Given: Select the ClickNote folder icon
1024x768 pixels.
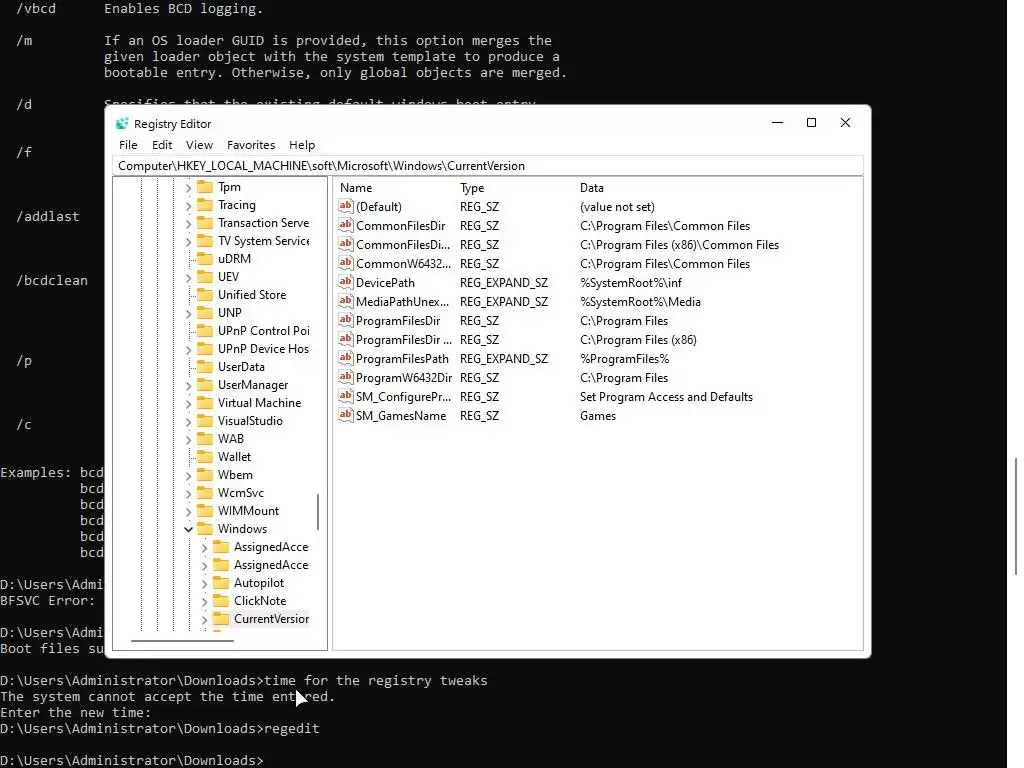Looking at the screenshot, I should [221, 600].
